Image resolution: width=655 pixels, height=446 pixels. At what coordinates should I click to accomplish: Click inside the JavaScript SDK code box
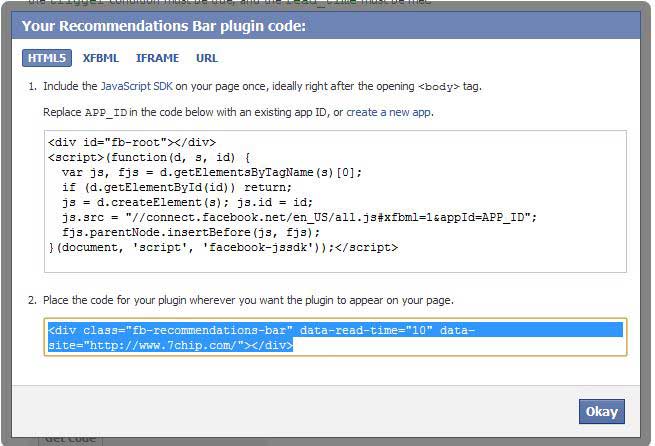pos(335,201)
